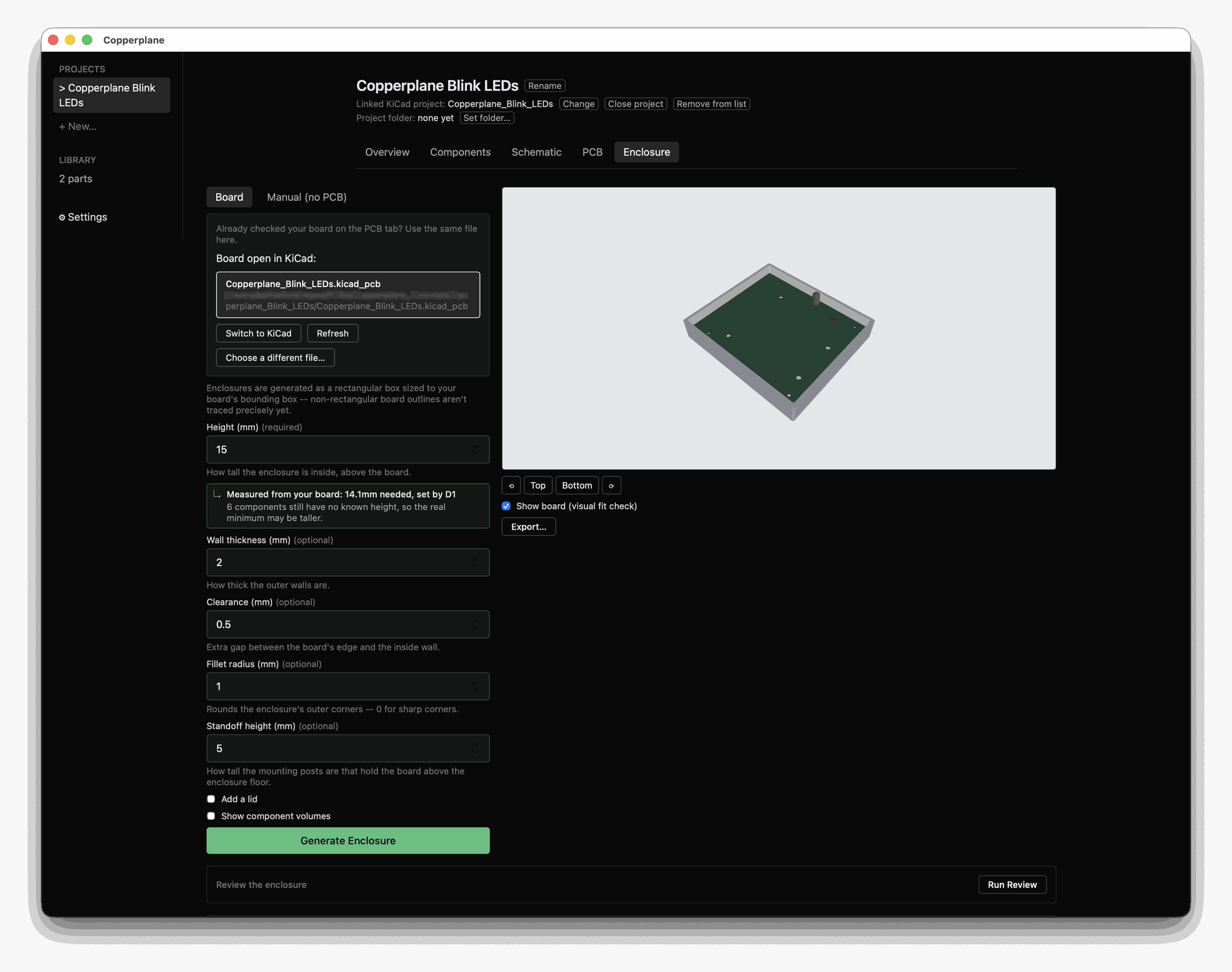Select the Enclosure tab
This screenshot has width=1232, height=972.
coord(646,152)
